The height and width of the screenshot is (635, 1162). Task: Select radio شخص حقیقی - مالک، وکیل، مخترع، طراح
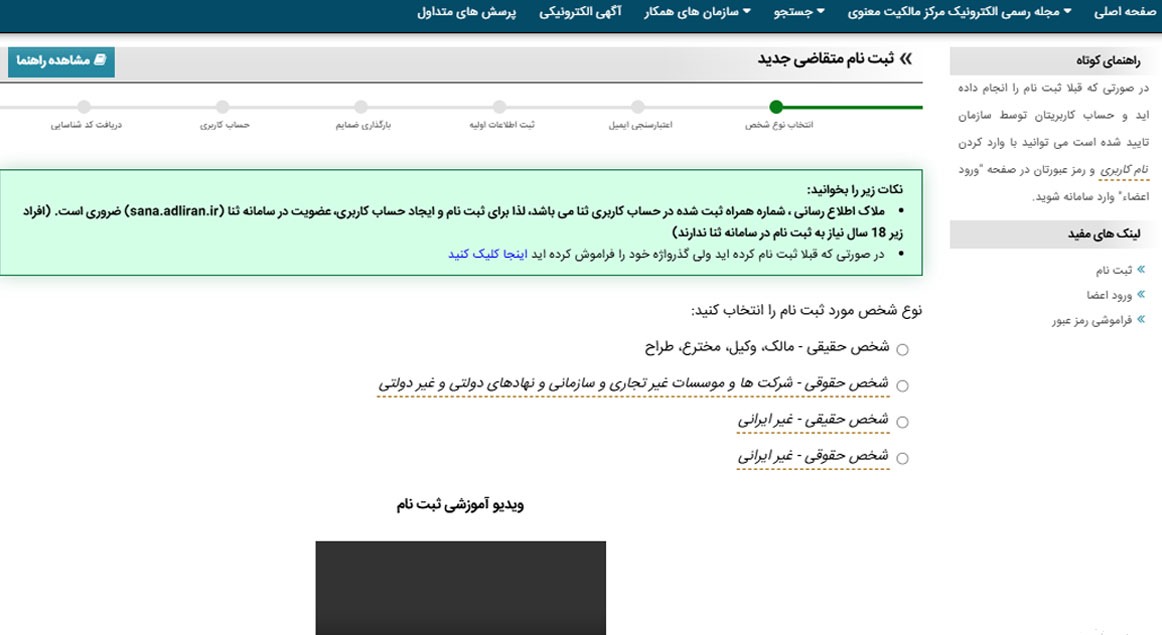[x=902, y=350]
